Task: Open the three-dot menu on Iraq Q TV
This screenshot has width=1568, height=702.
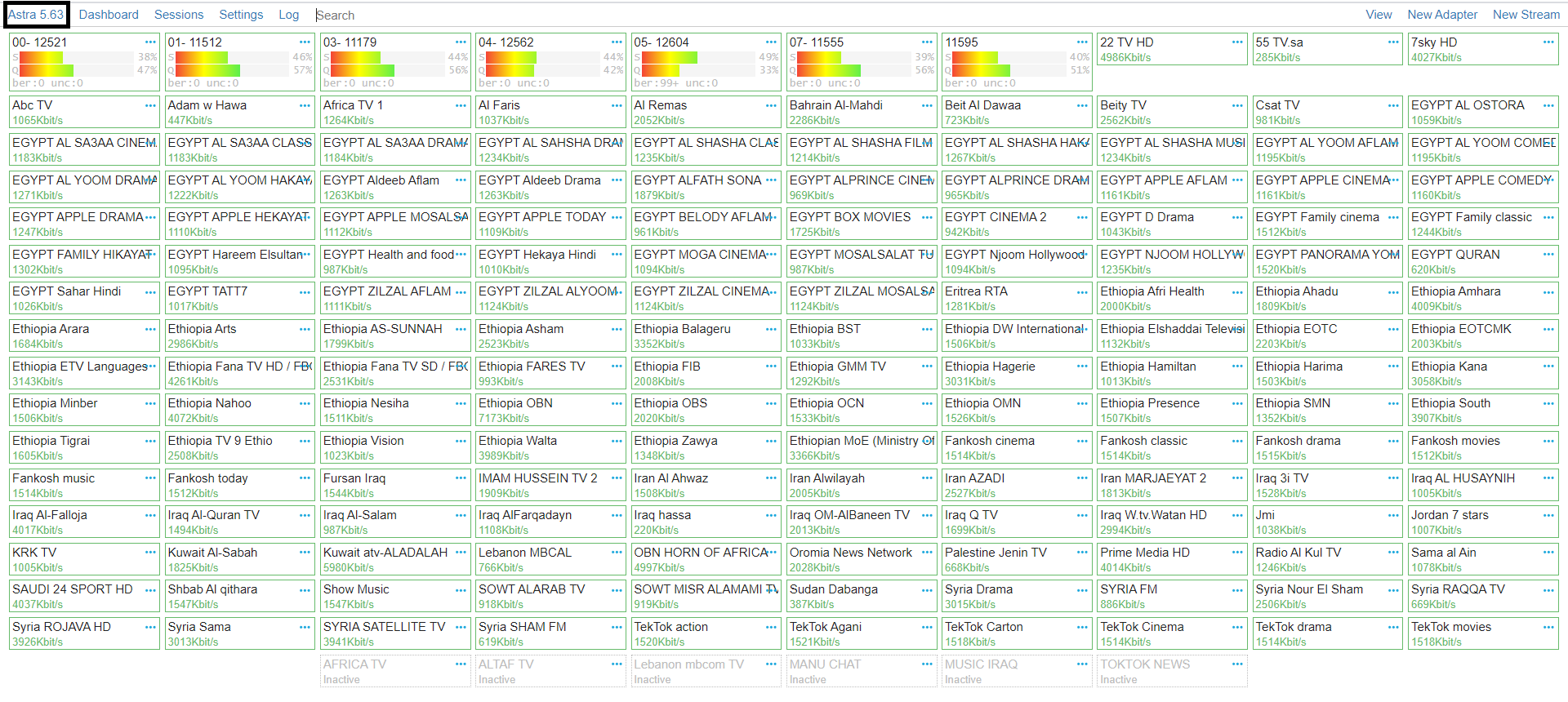Action: pos(1082,514)
